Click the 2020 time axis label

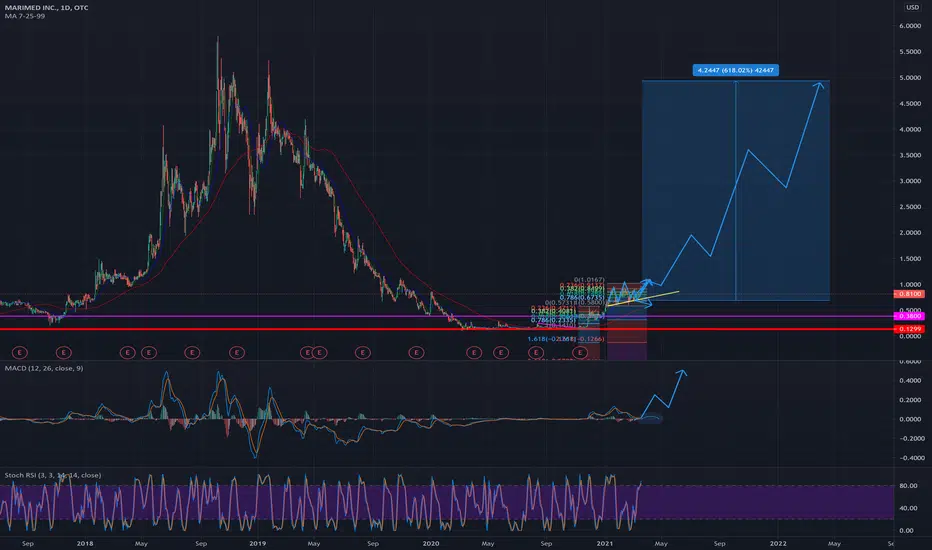tap(431, 543)
